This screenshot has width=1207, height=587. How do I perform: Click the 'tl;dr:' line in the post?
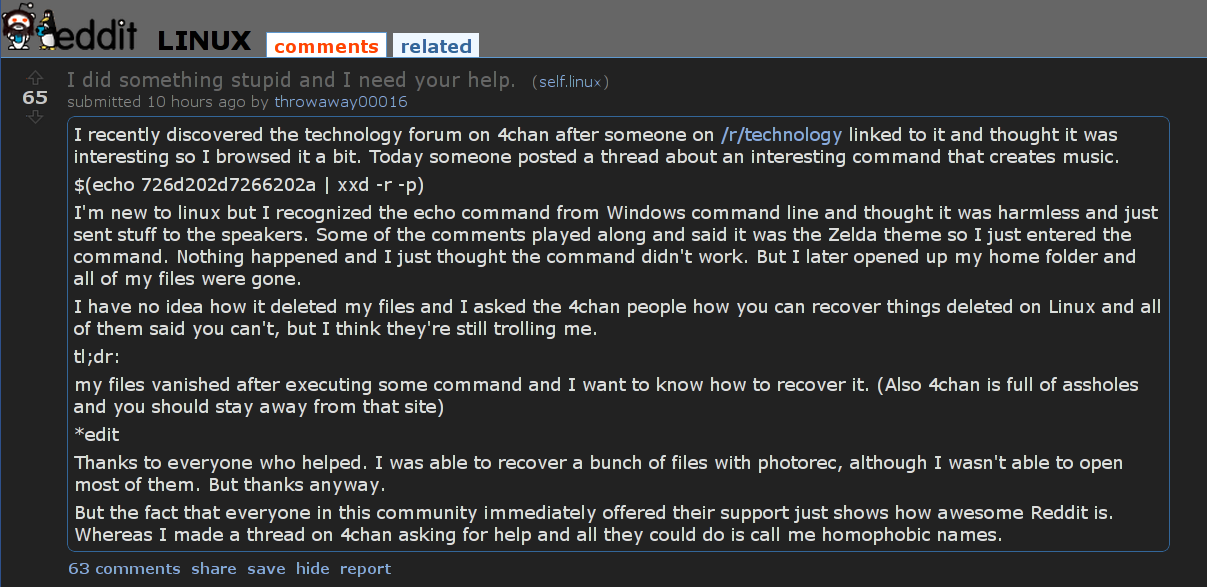[97, 357]
